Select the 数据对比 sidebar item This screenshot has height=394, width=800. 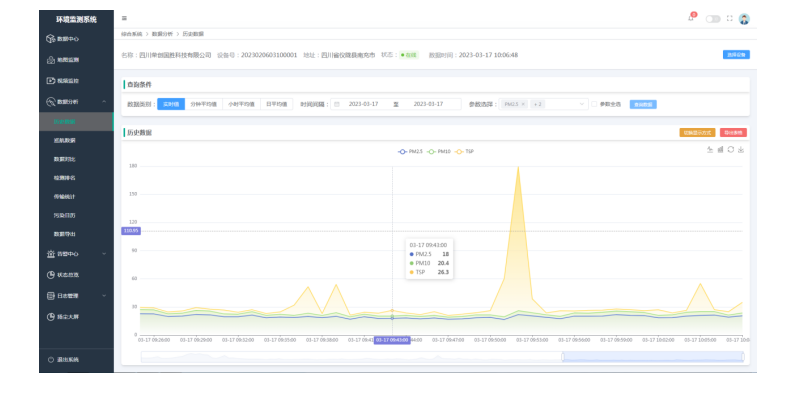(76, 159)
